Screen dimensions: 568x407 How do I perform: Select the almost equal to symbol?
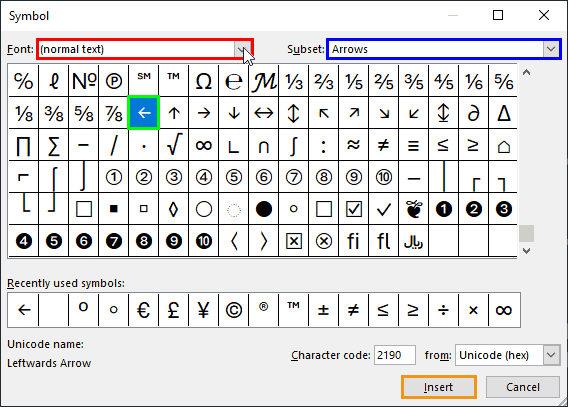[354, 145]
